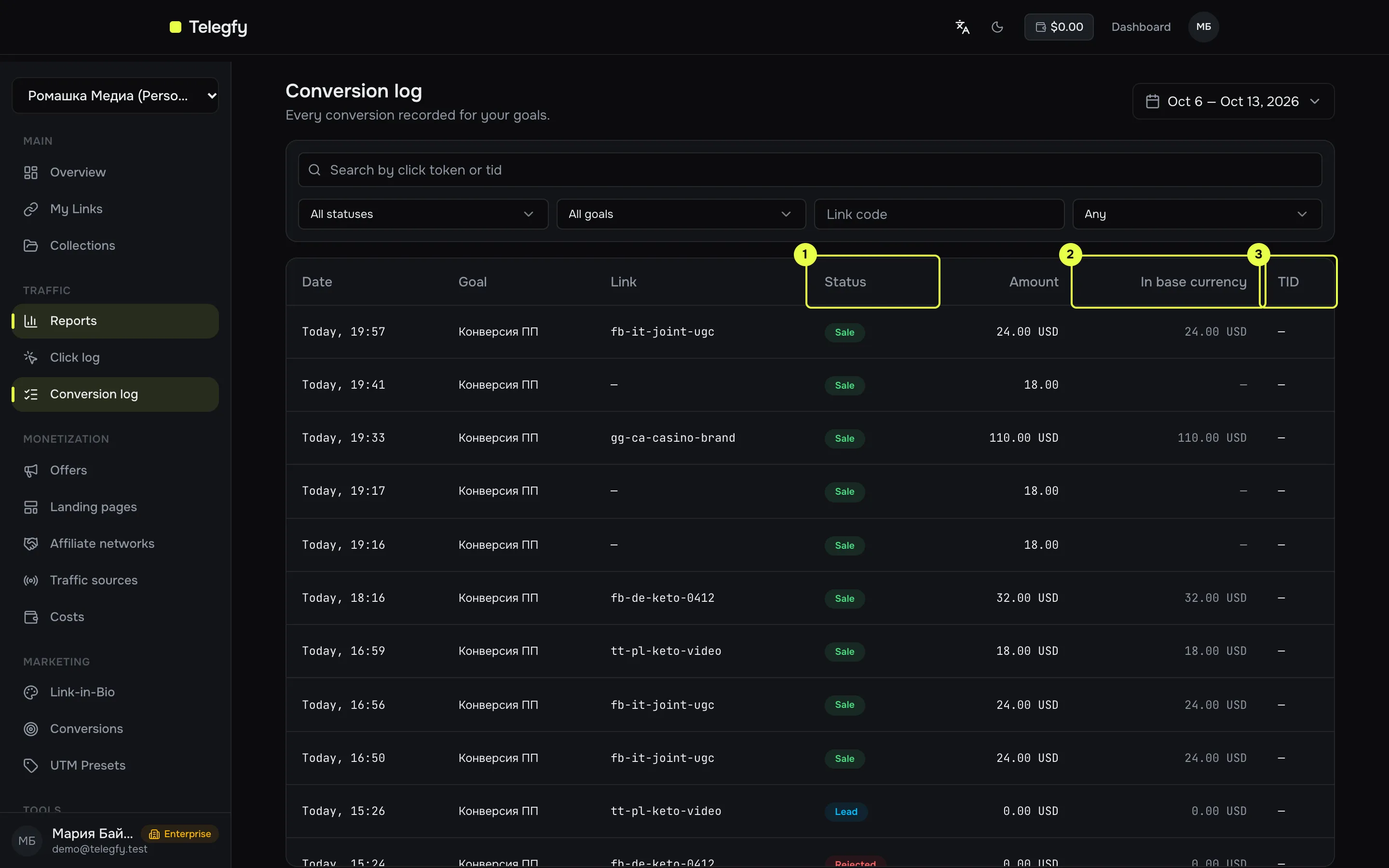
Task: Expand the Ромашка Медиа workspace selector
Action: [x=115, y=96]
